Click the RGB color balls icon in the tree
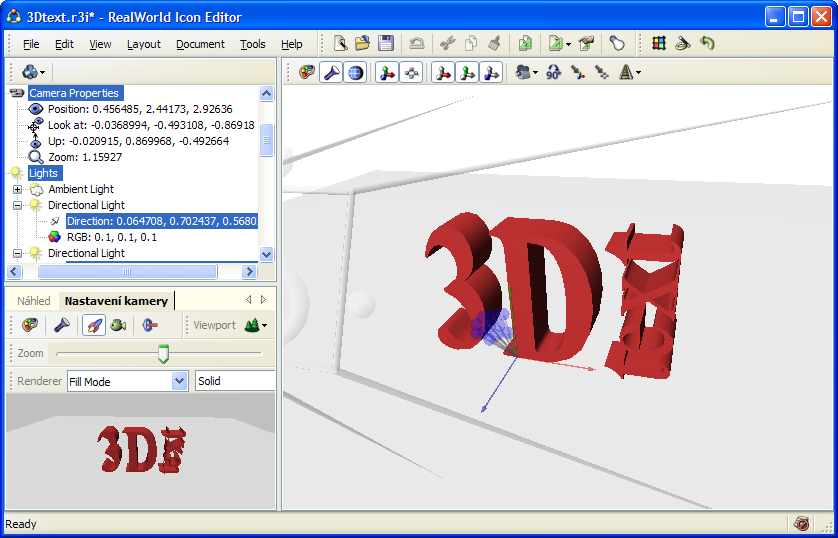838x538 pixels. [55, 237]
